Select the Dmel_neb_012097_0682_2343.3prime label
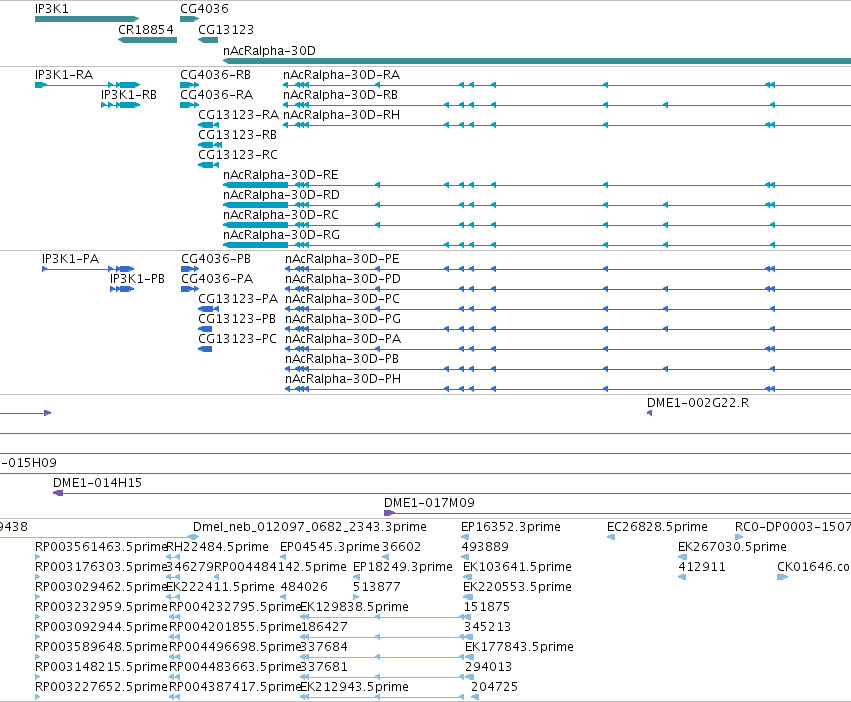This screenshot has height=702, width=851. [x=310, y=527]
